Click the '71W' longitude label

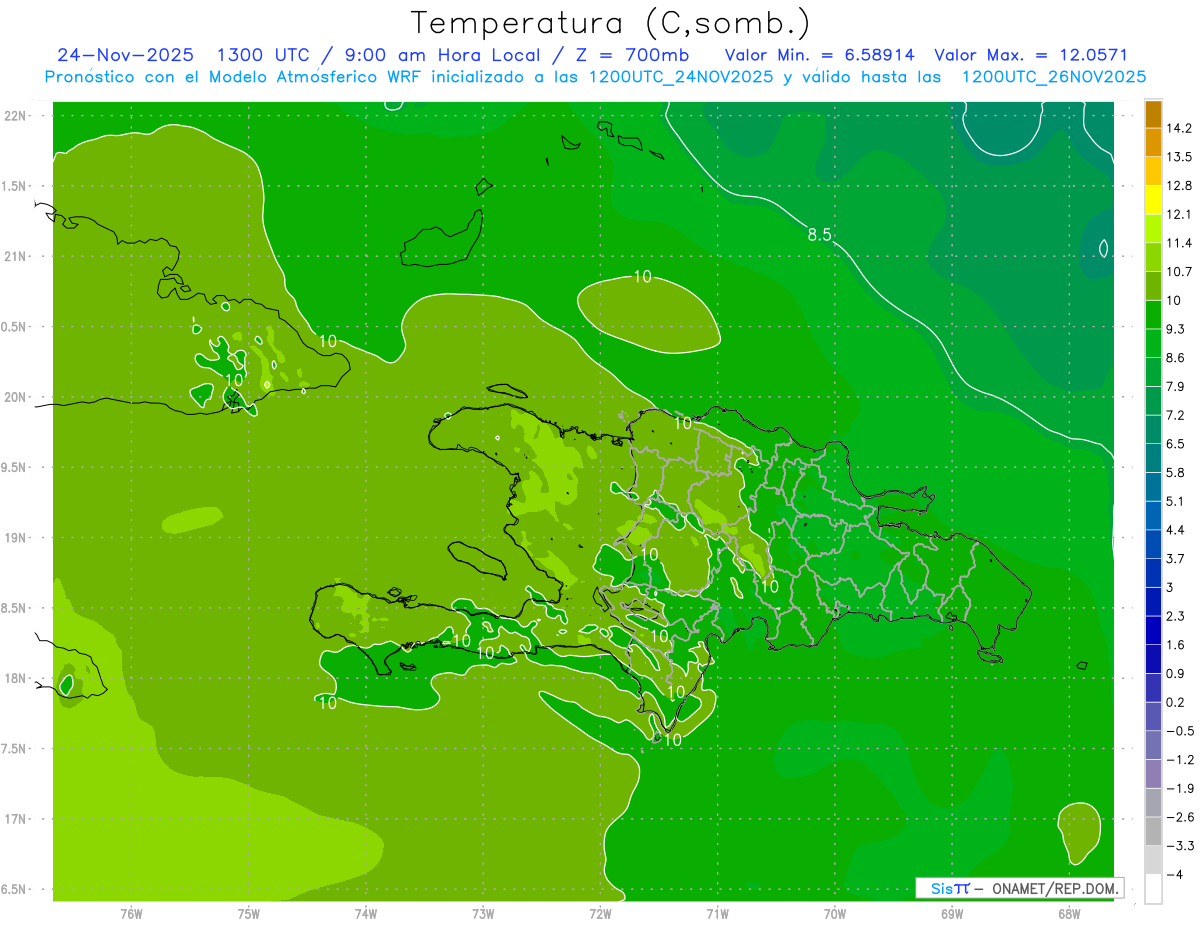(717, 913)
